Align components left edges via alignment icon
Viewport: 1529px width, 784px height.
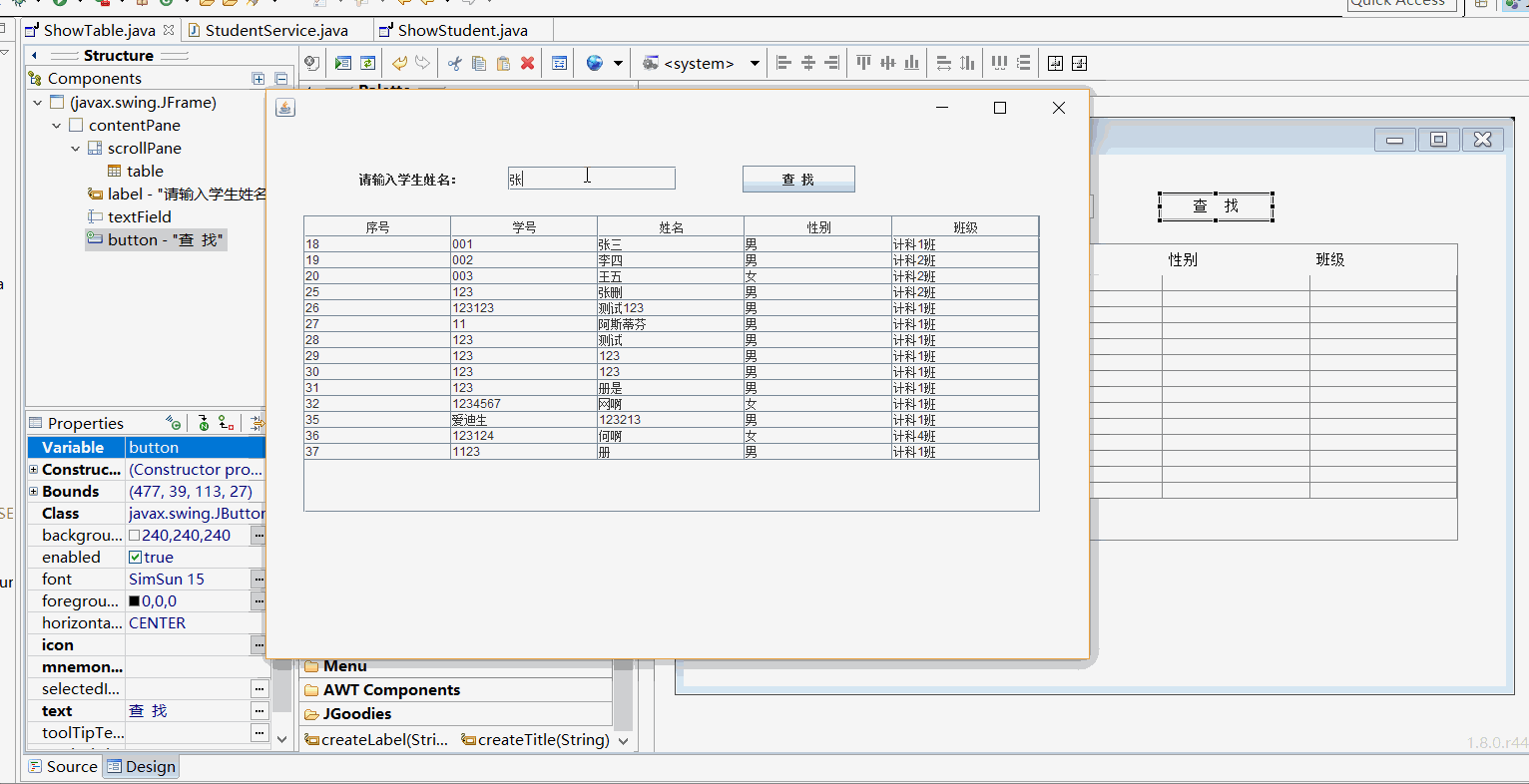[x=782, y=62]
